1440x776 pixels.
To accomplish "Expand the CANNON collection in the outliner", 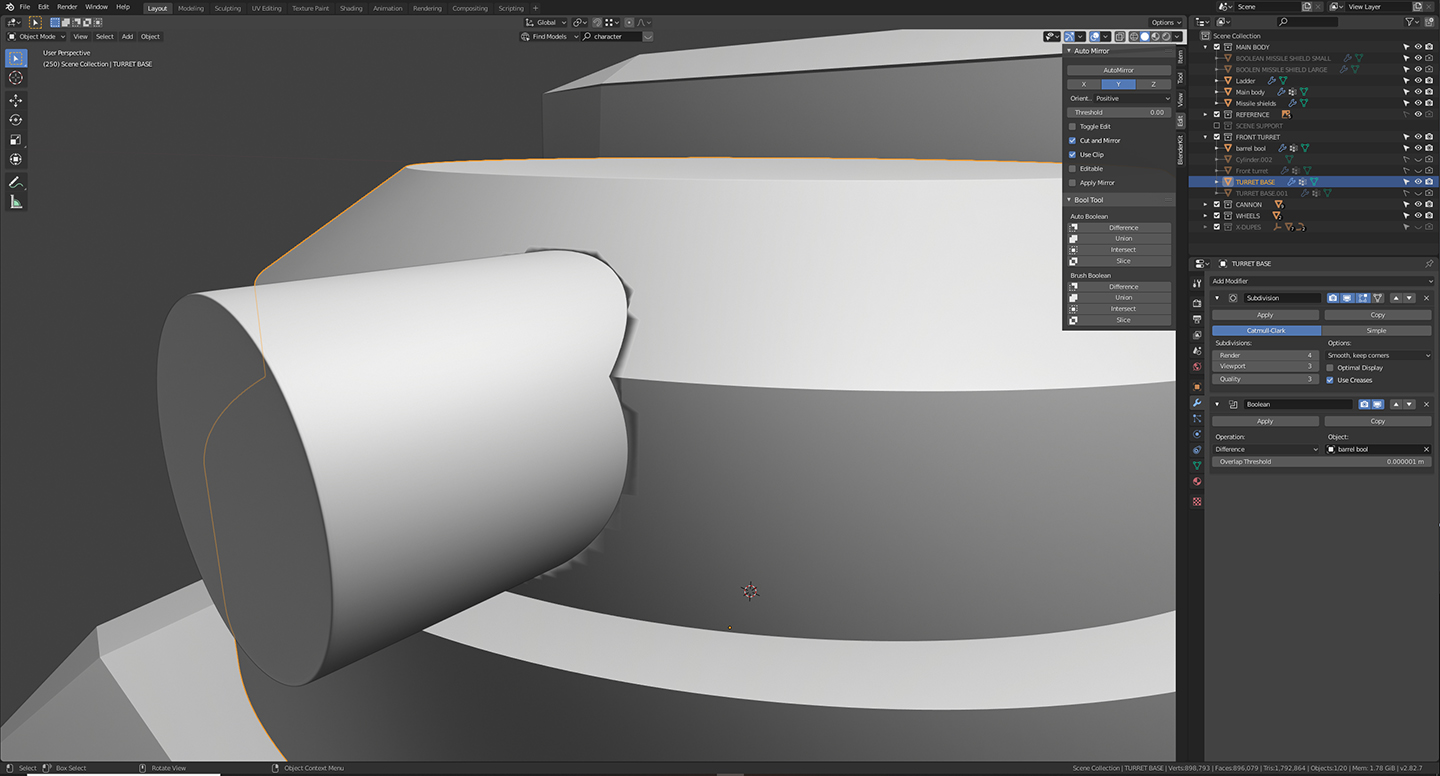I will [x=1206, y=204].
